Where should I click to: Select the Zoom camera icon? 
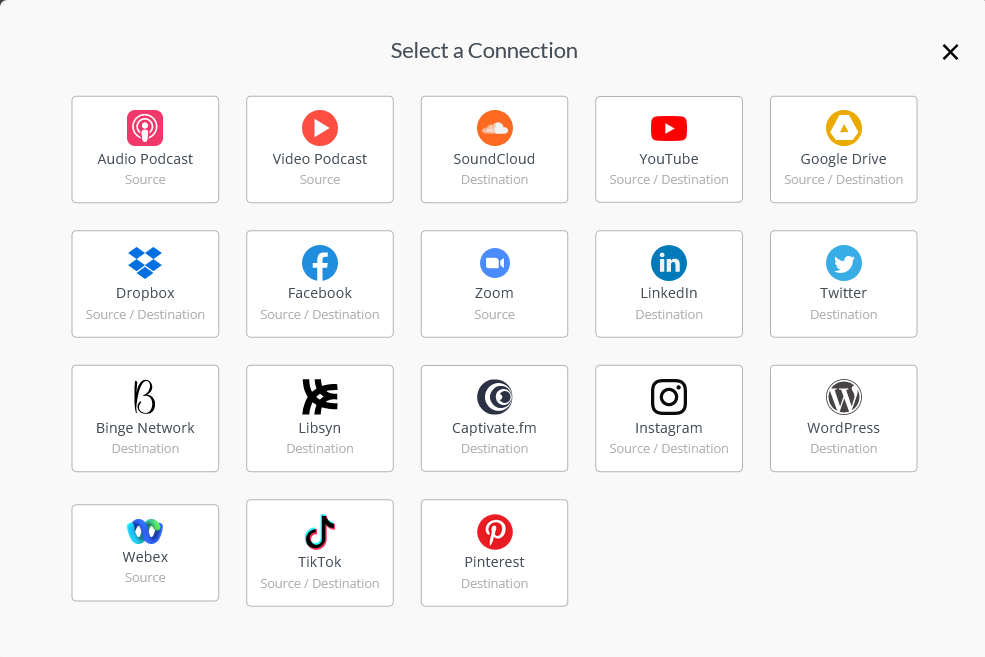click(x=494, y=263)
